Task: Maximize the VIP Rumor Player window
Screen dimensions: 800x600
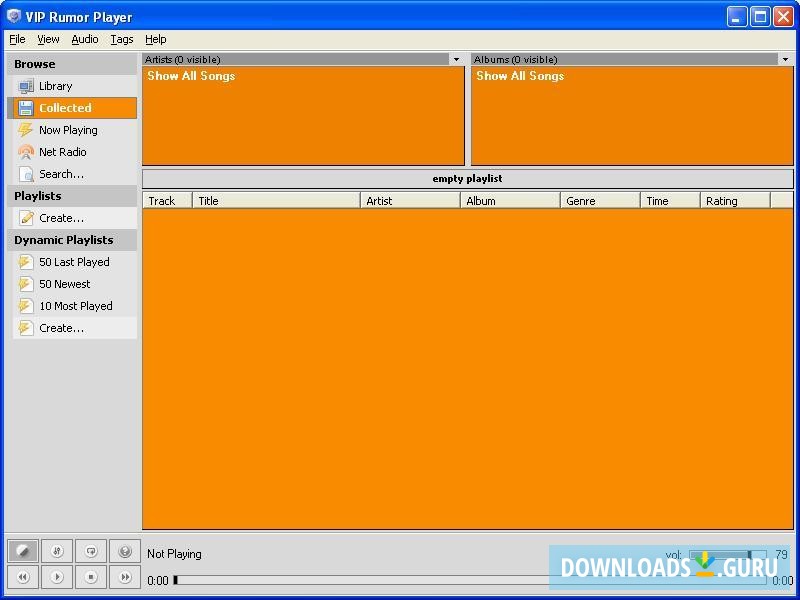Action: click(x=760, y=17)
